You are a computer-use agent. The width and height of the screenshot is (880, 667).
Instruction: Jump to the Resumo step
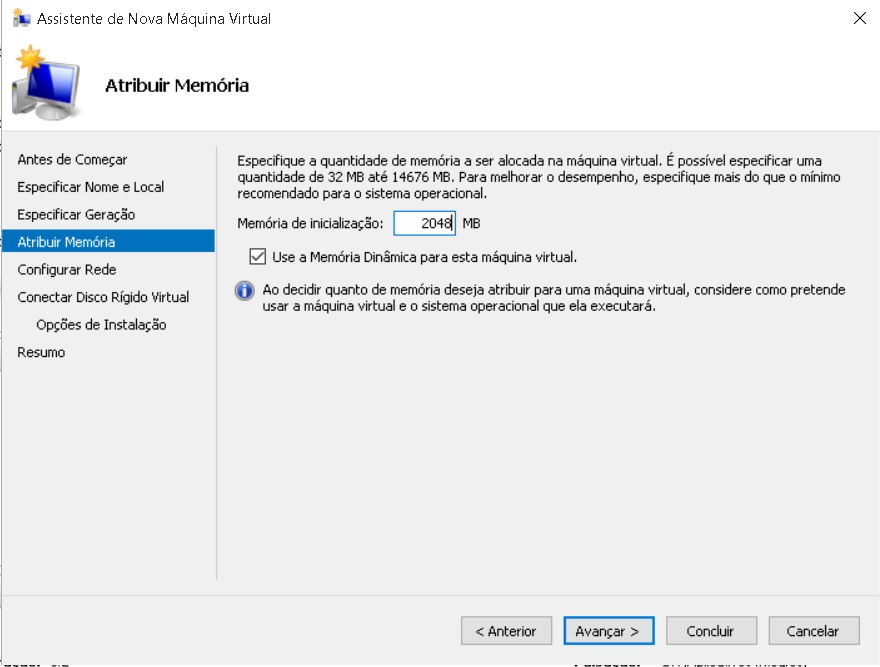pyautogui.click(x=42, y=352)
